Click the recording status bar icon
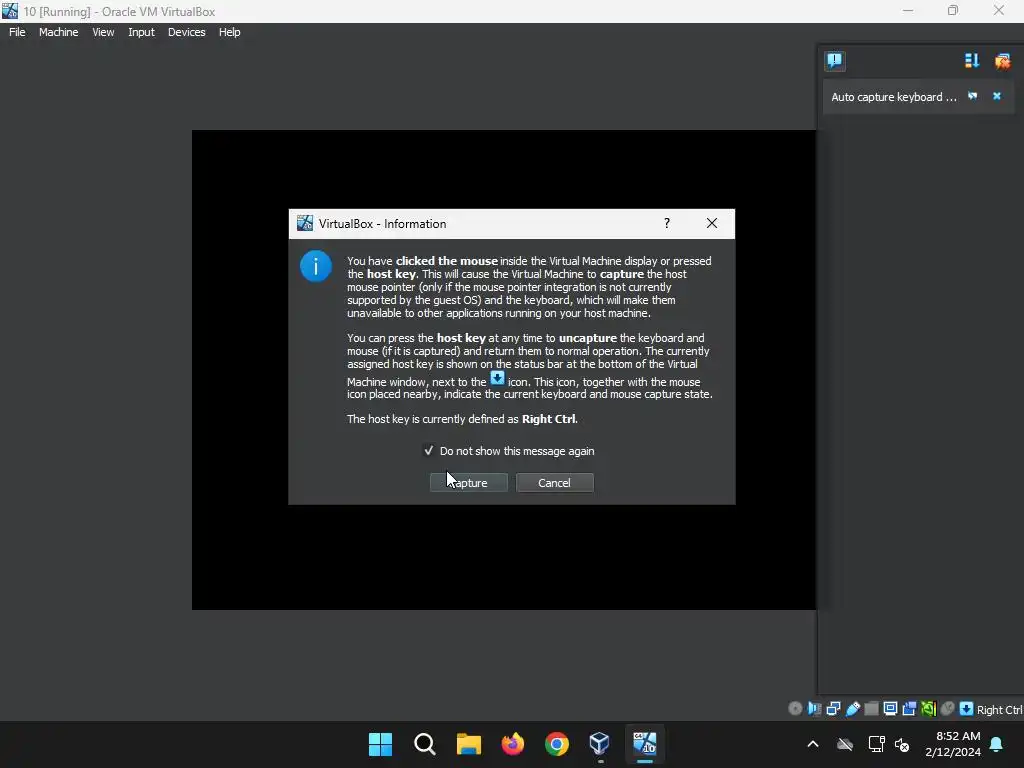 [909, 709]
